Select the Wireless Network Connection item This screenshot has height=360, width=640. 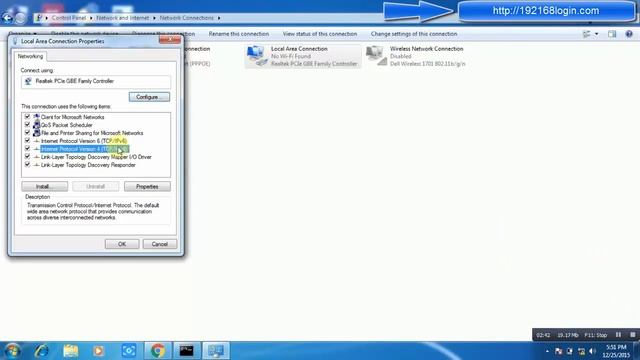416,56
